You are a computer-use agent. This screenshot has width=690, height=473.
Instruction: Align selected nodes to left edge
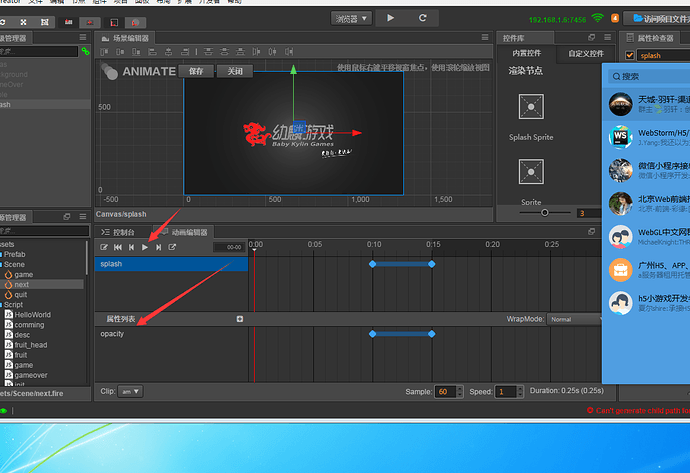pyautogui.click(x=152, y=52)
